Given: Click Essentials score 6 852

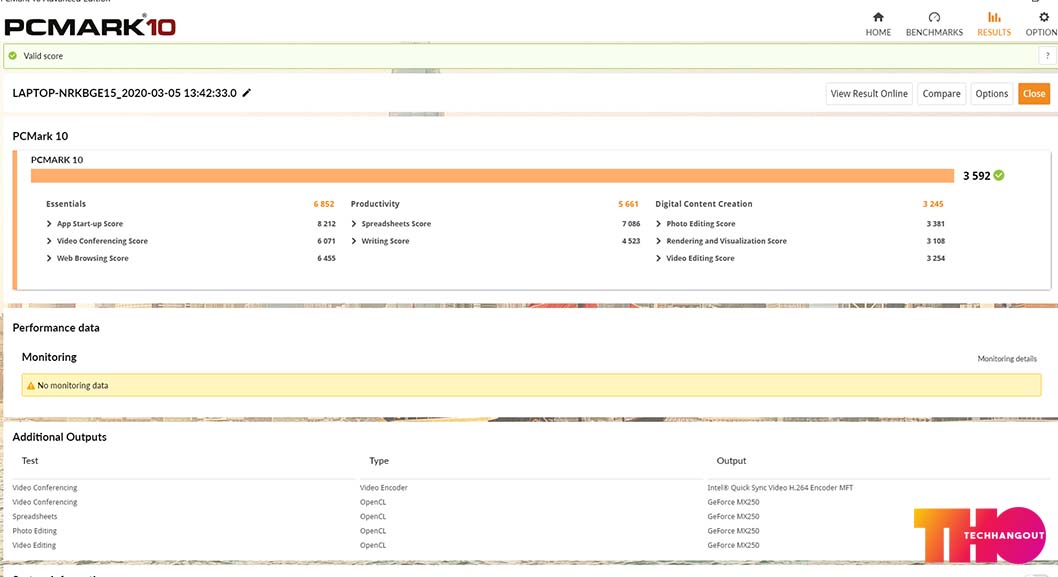Looking at the screenshot, I should 324,204.
